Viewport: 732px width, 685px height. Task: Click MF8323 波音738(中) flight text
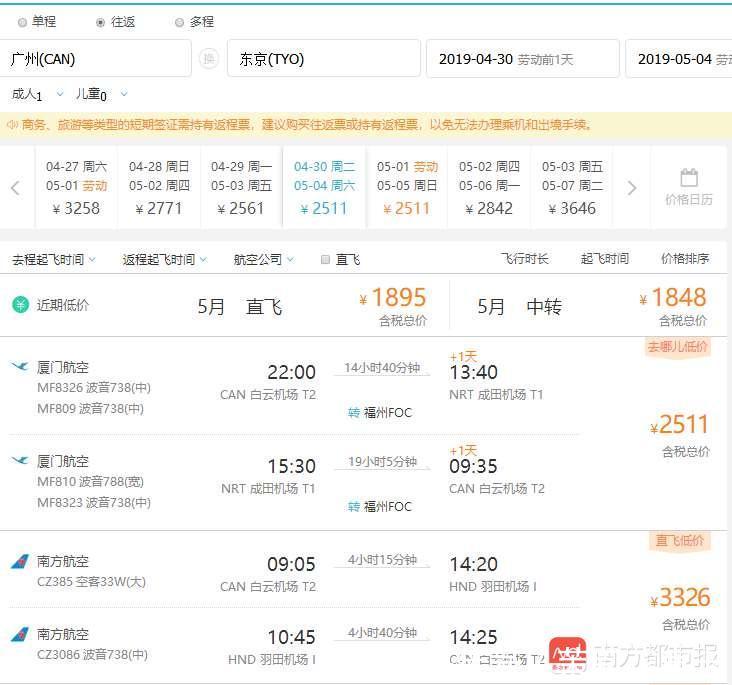94,502
